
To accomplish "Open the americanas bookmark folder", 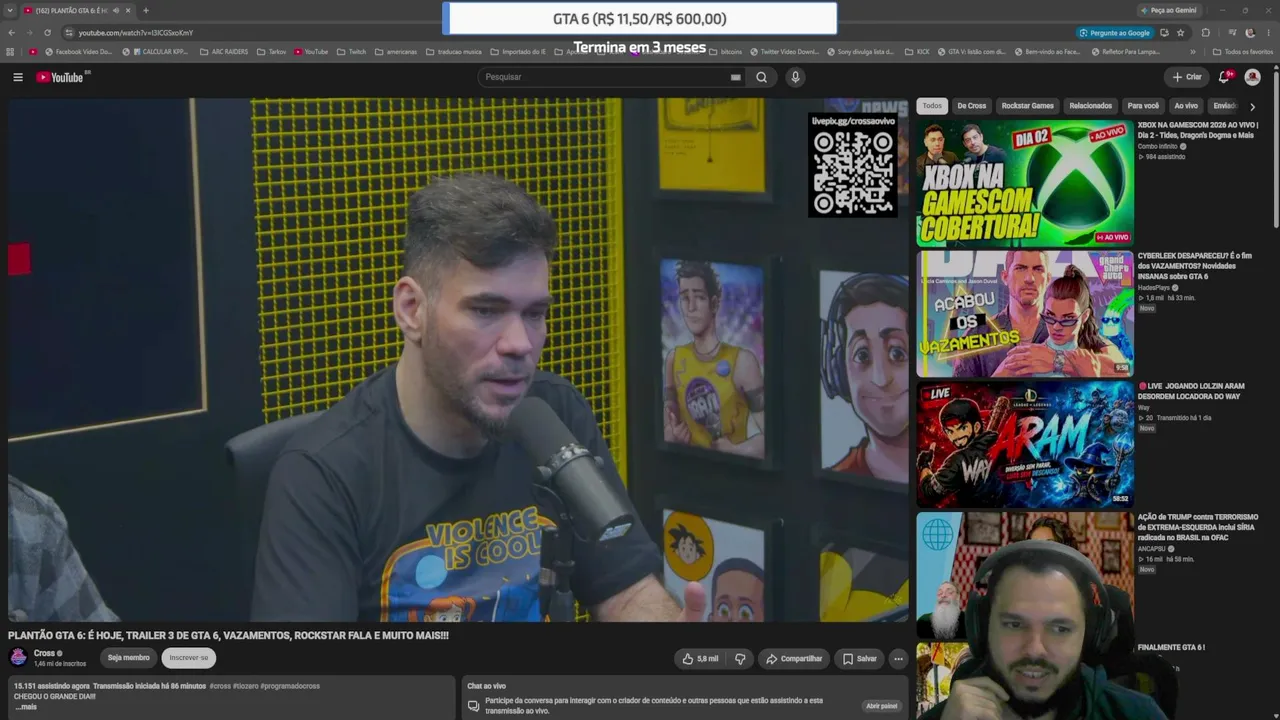I will (x=396, y=52).
